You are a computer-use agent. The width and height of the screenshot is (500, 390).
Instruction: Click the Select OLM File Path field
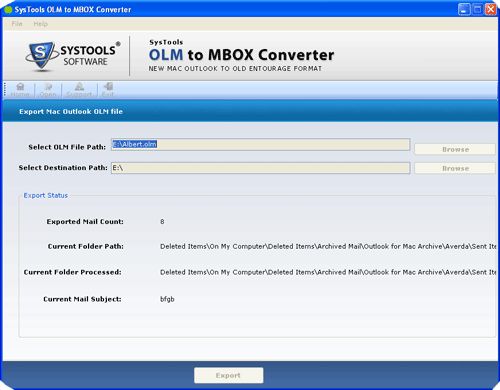tap(261, 145)
